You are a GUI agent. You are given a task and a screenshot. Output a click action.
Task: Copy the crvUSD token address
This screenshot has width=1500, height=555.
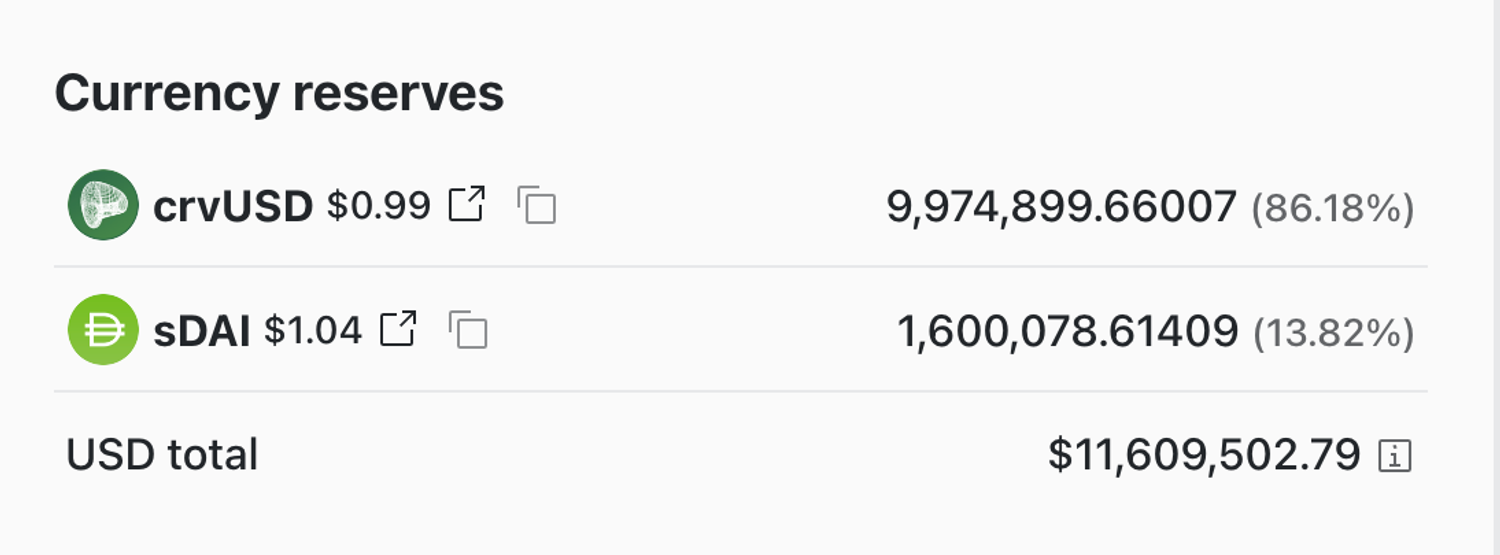(536, 205)
